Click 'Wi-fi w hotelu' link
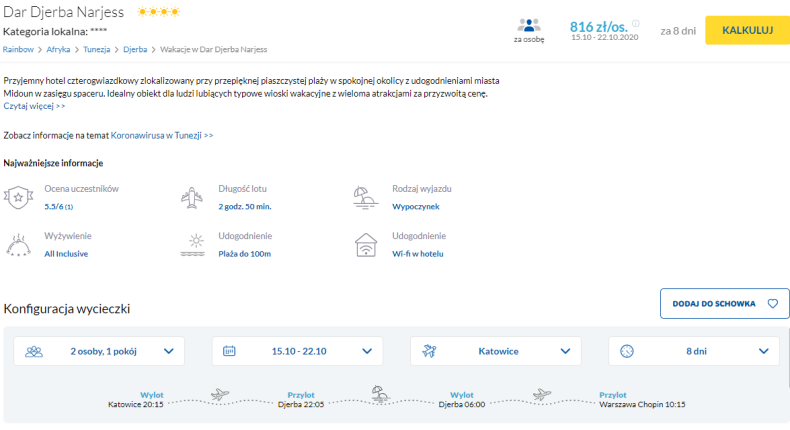 click(418, 254)
